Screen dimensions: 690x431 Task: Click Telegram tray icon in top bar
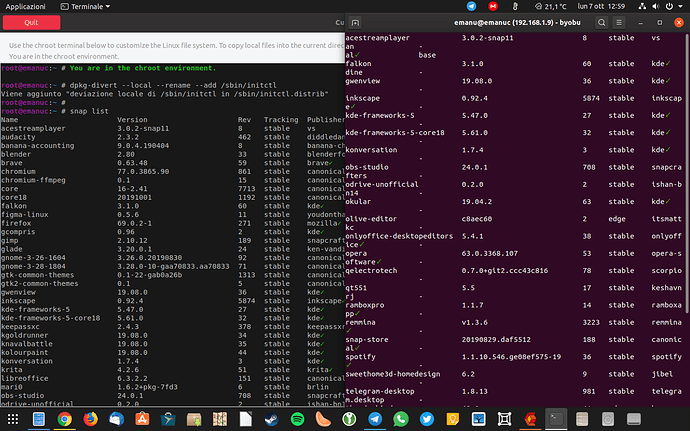coord(471,6)
